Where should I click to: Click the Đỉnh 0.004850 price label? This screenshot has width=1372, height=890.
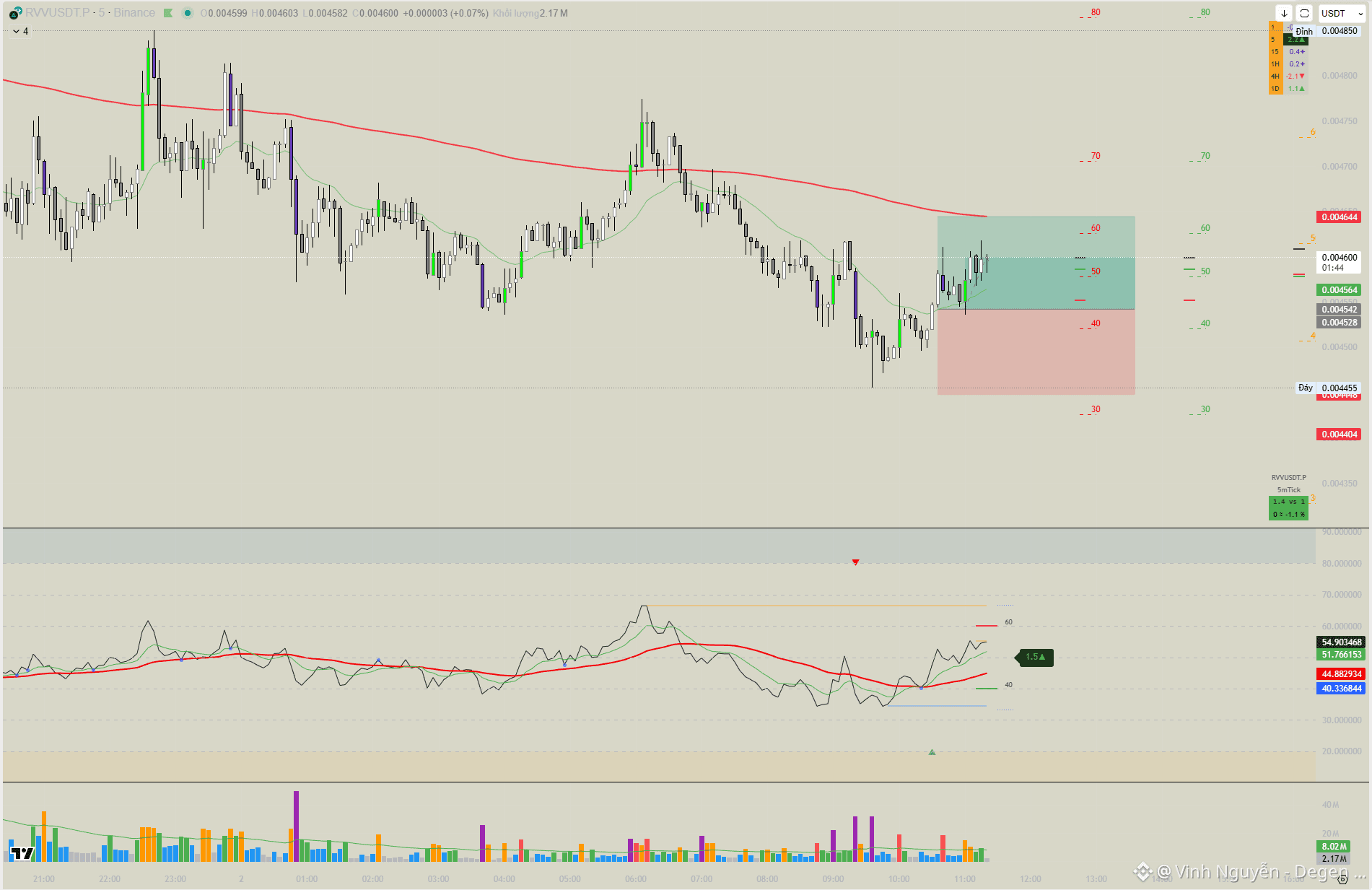pos(1327,31)
